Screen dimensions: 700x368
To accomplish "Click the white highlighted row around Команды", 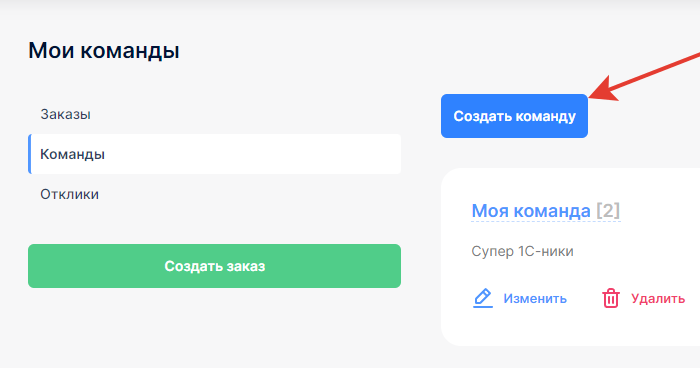I will click(214, 154).
